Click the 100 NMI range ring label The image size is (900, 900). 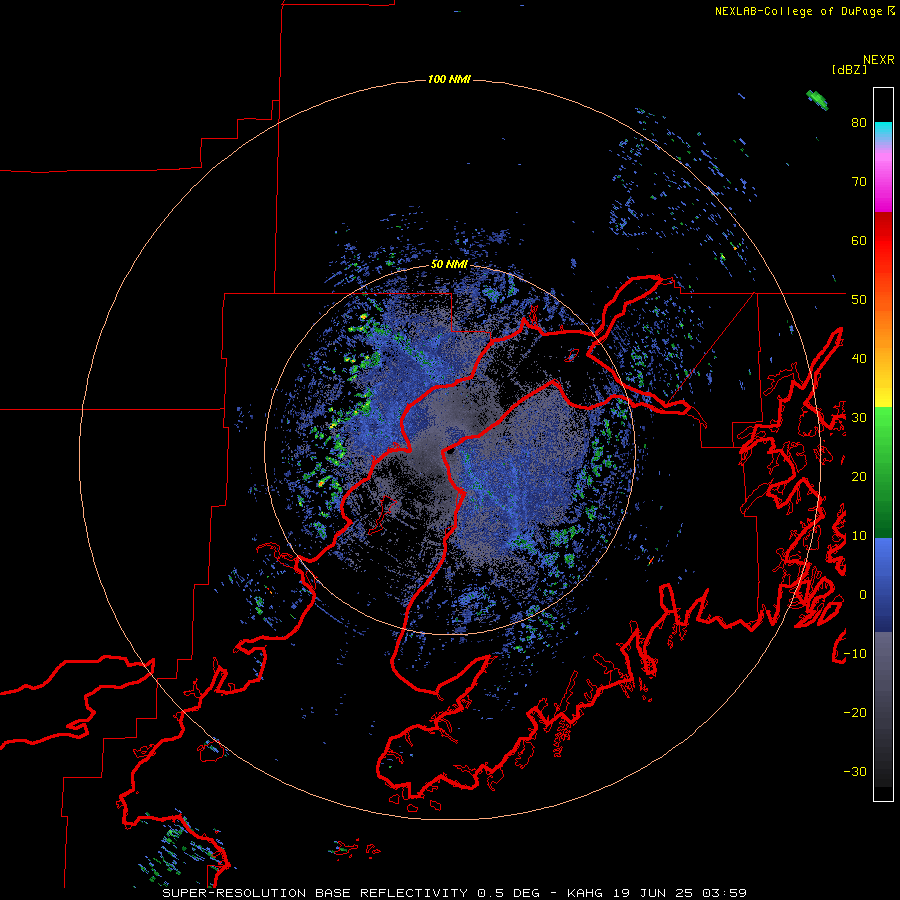[x=449, y=79]
